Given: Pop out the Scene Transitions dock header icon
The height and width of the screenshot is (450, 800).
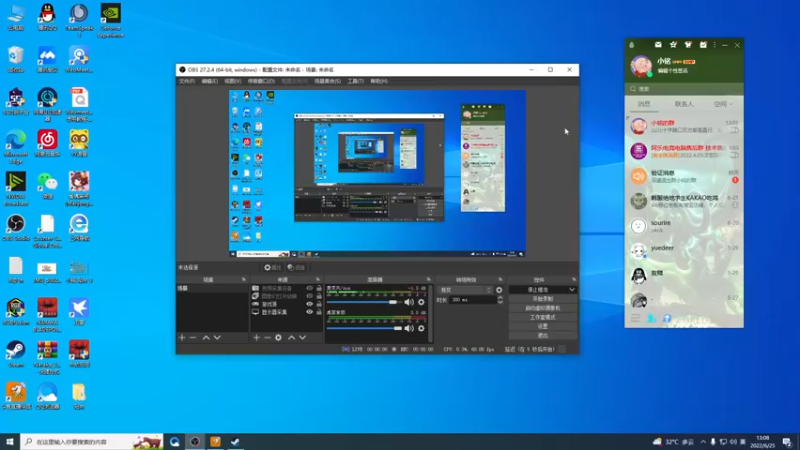Looking at the screenshot, I should (x=501, y=280).
